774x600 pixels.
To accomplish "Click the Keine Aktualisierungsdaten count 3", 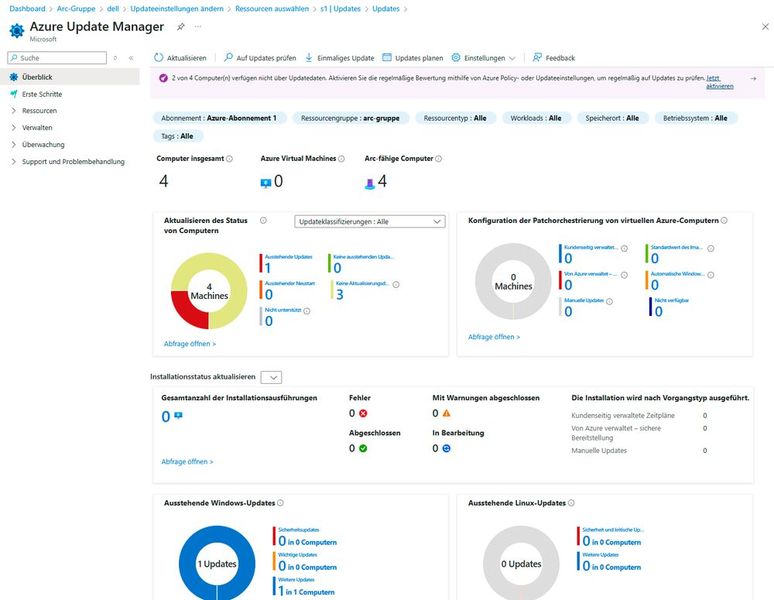I will [x=340, y=295].
